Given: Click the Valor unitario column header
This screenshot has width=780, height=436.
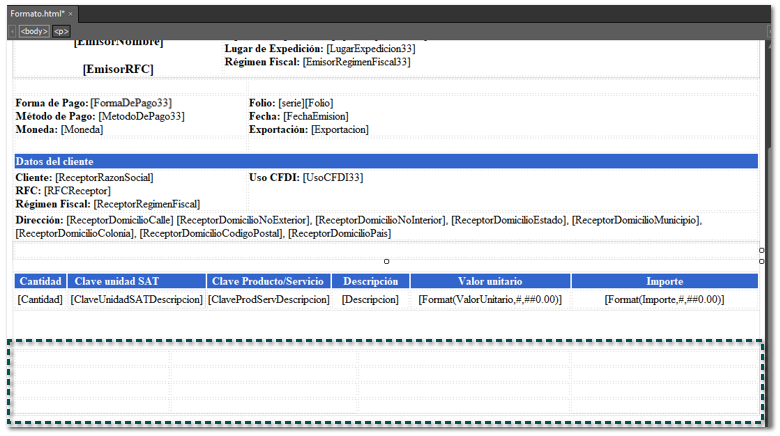Looking at the screenshot, I should pos(490,282).
